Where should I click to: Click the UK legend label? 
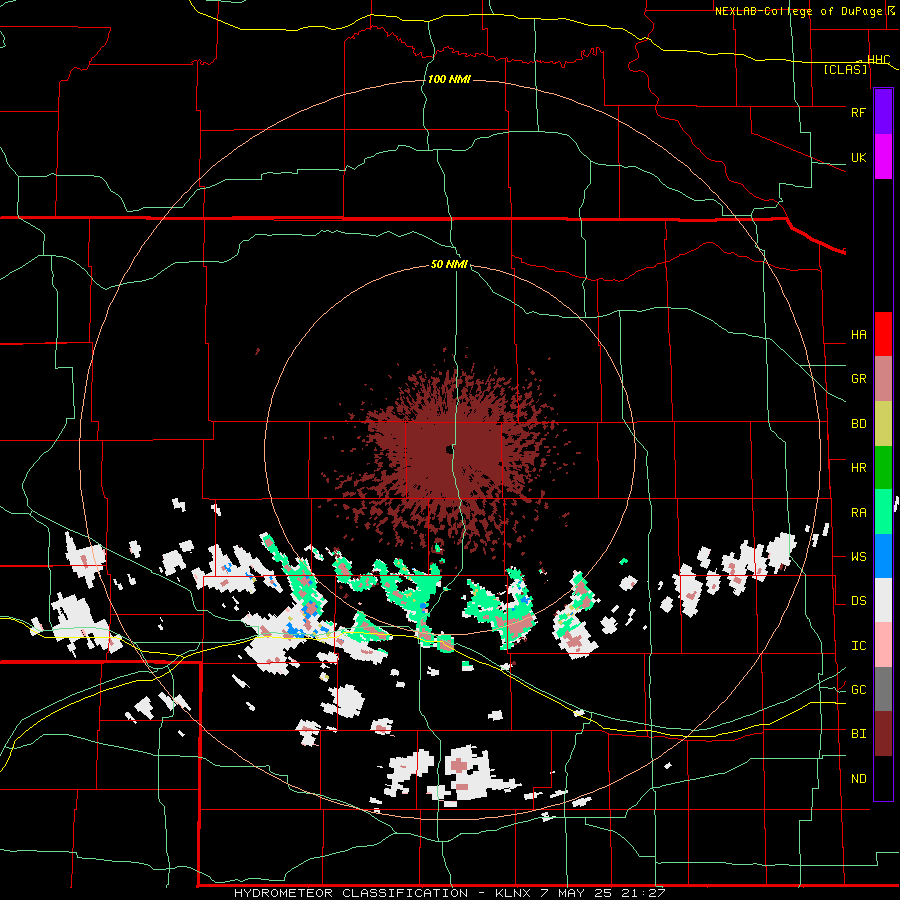pos(858,157)
